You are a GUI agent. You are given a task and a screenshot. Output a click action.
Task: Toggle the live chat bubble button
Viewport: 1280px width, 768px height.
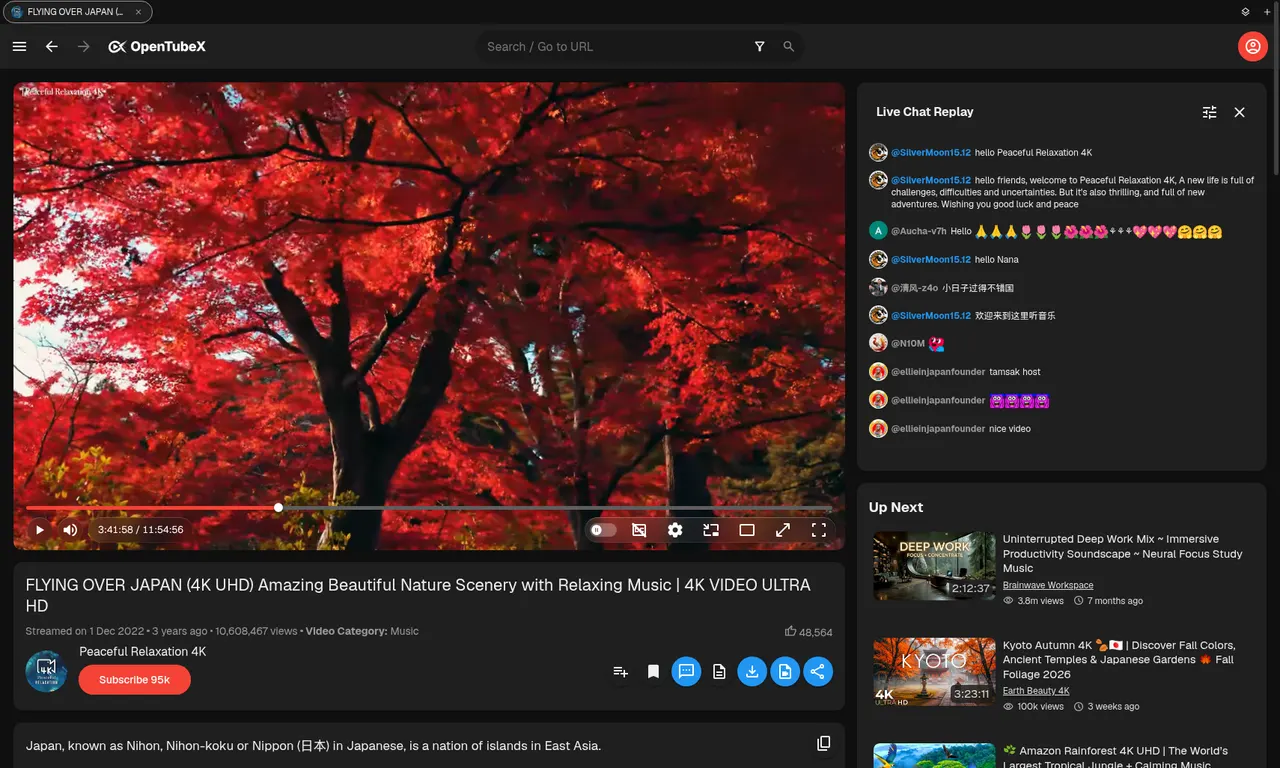(686, 671)
